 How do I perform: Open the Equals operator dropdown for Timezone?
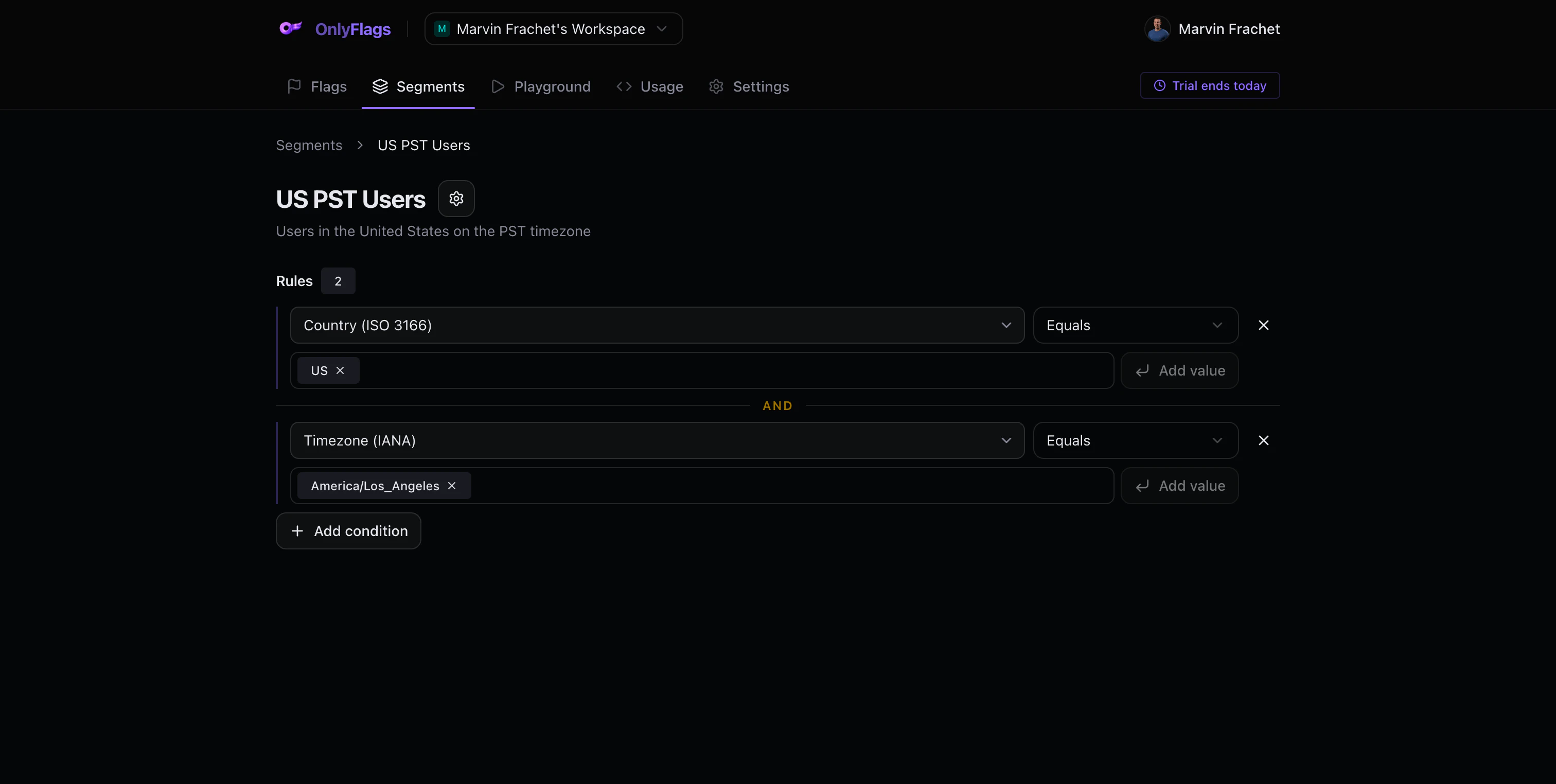1135,440
